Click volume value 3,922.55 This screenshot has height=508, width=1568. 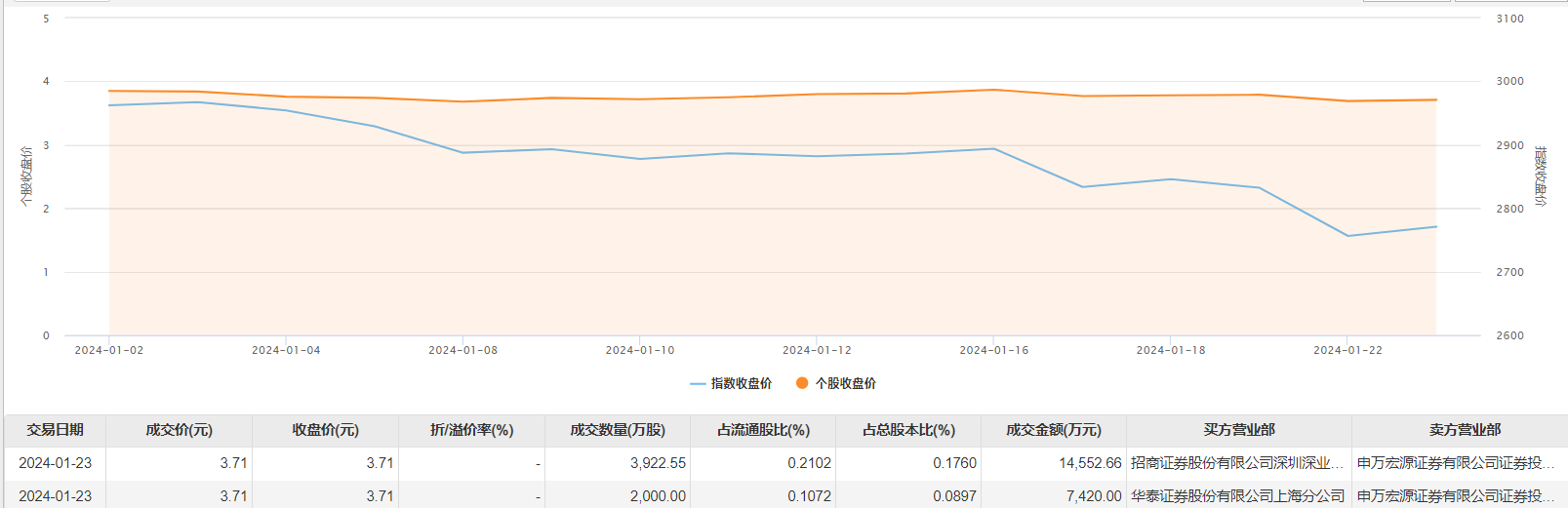pyautogui.click(x=658, y=463)
